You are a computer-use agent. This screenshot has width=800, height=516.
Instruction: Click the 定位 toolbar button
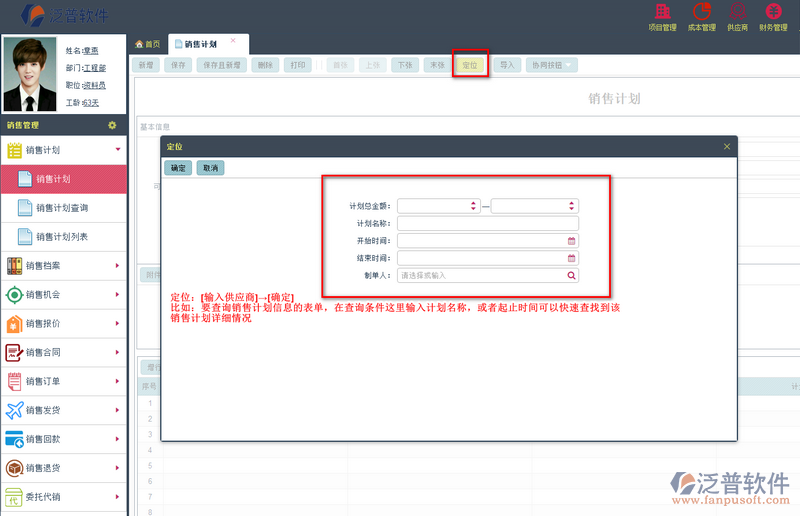tap(470, 65)
